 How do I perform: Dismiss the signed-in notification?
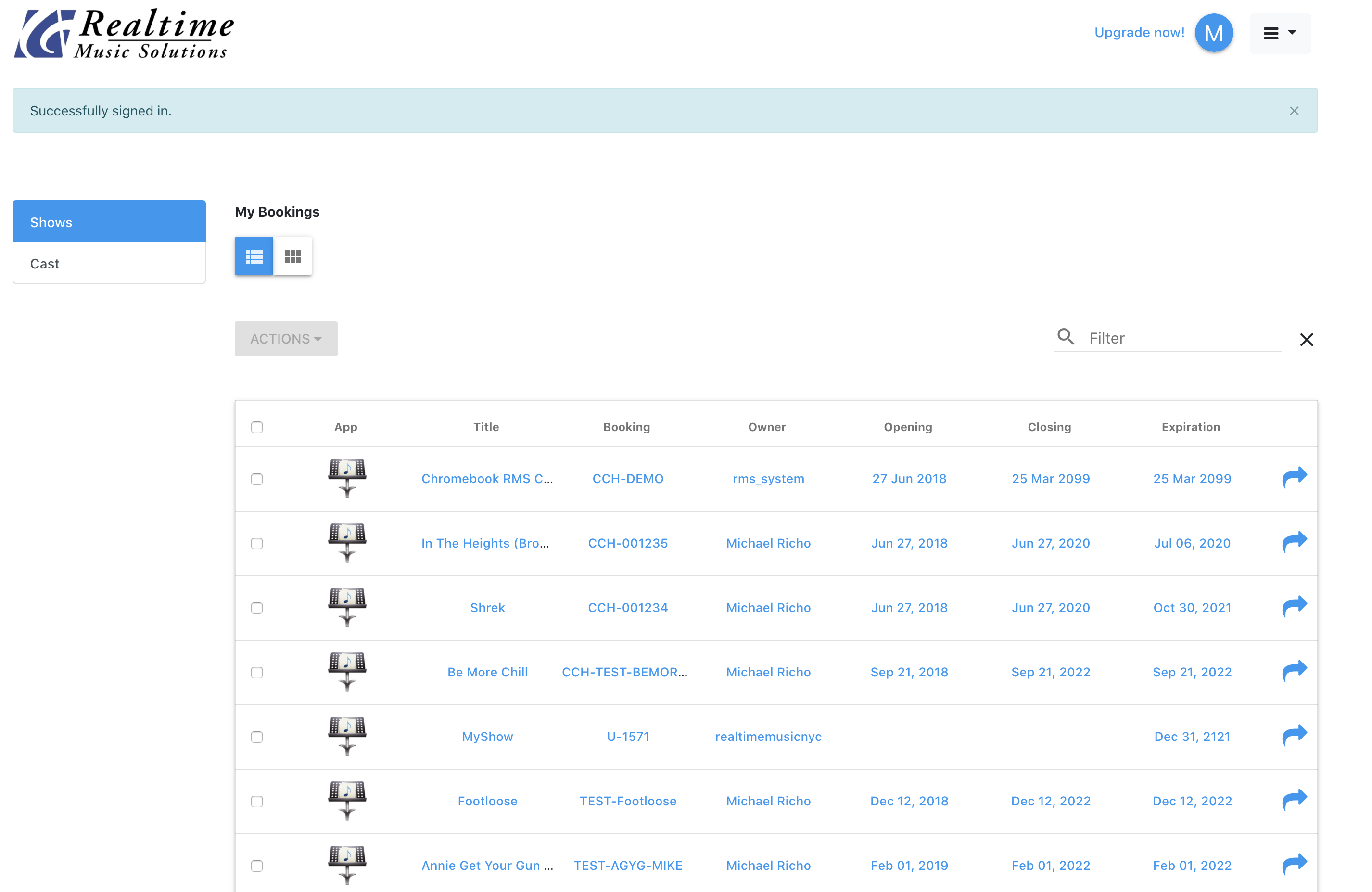(1294, 111)
